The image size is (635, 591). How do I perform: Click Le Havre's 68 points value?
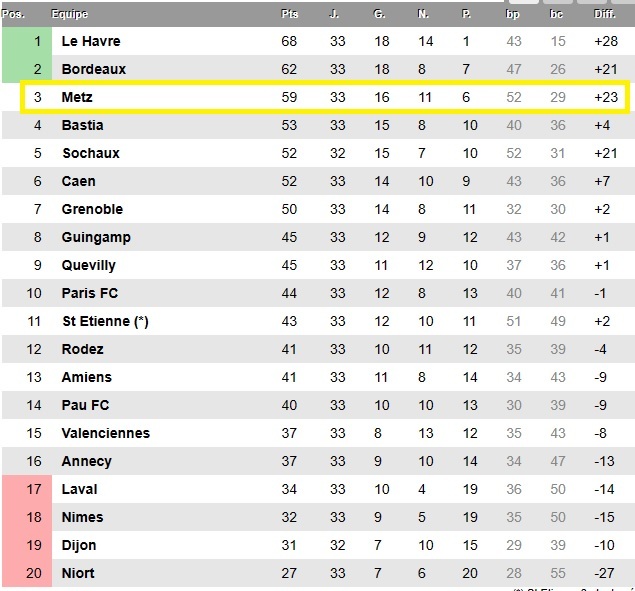[290, 41]
